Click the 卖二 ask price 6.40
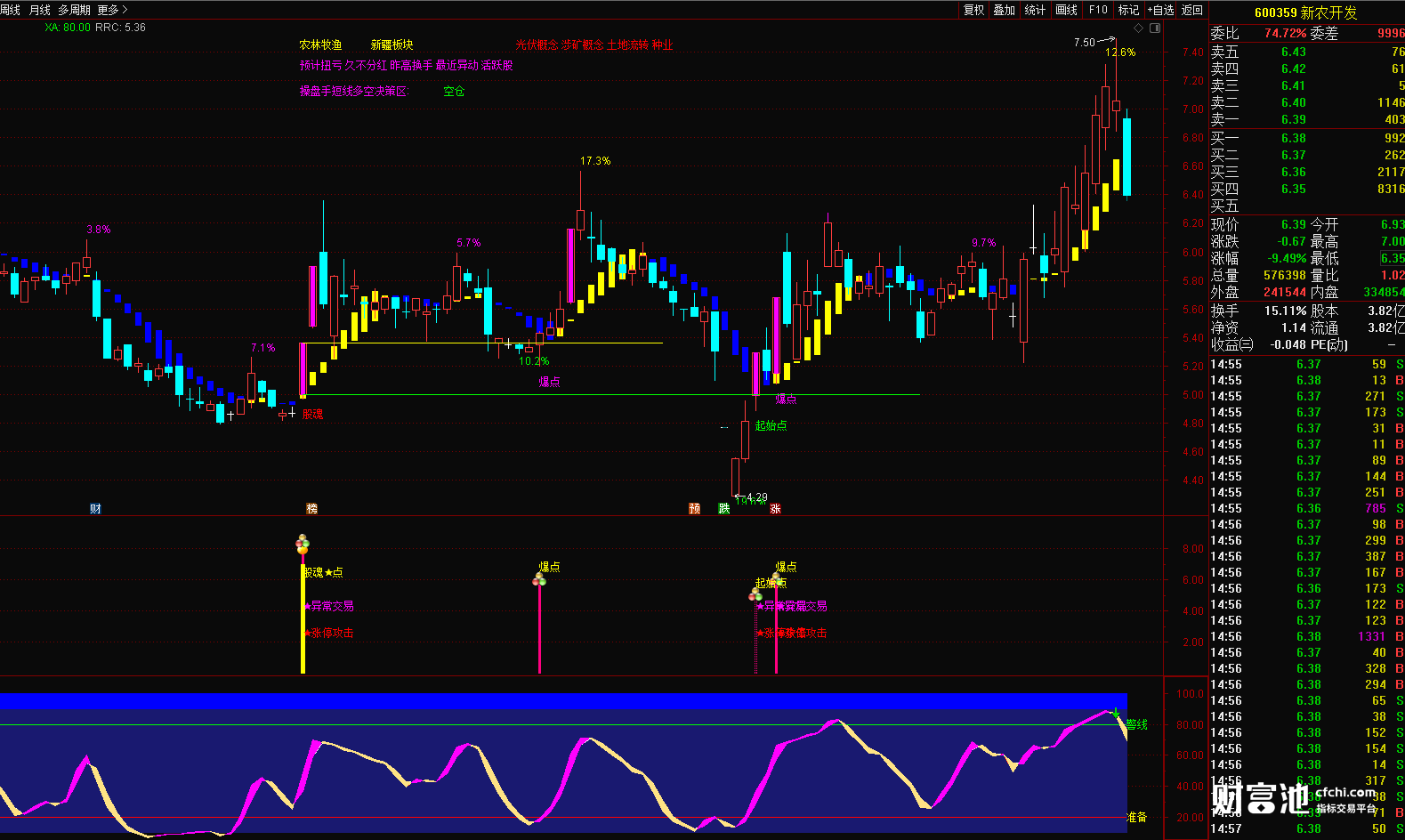Image resolution: width=1405 pixels, height=840 pixels. pos(1294,102)
